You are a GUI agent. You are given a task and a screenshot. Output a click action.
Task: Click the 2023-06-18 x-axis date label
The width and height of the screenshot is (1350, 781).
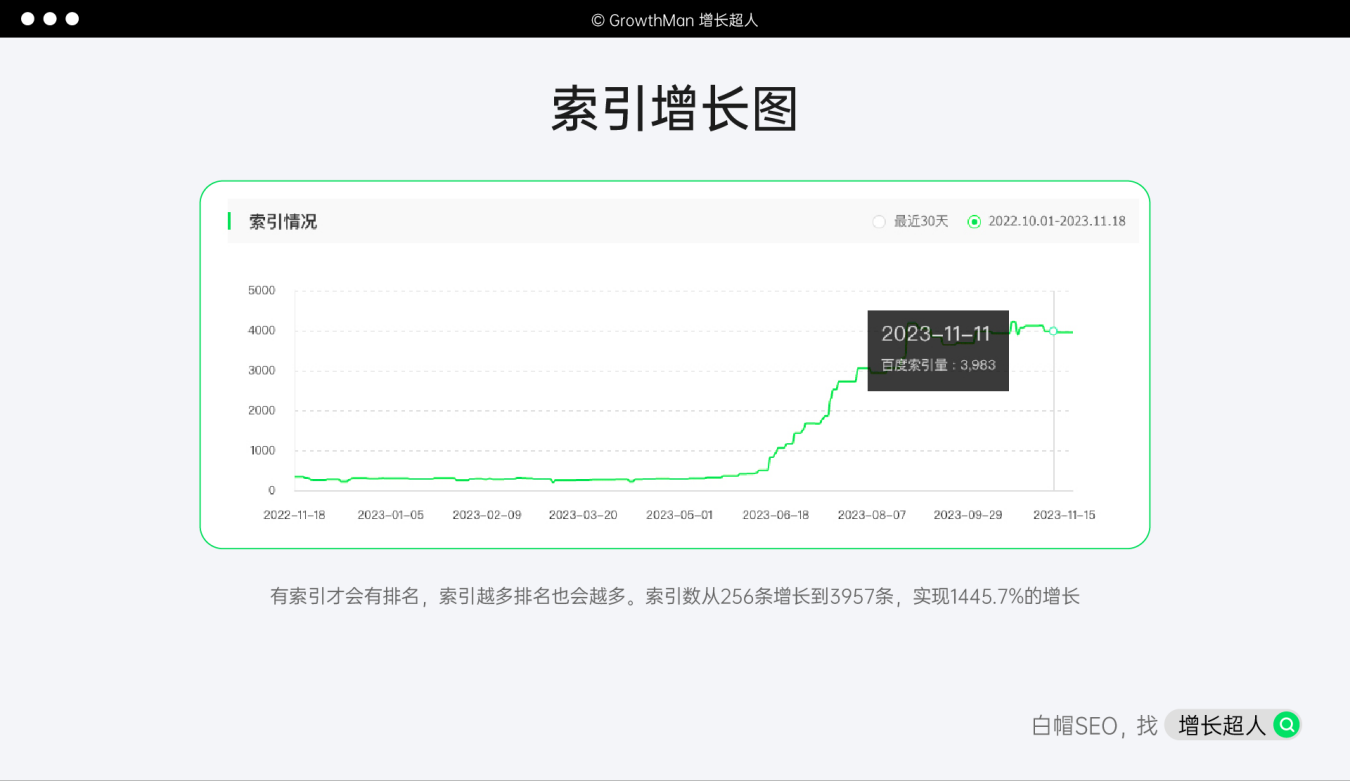(775, 515)
